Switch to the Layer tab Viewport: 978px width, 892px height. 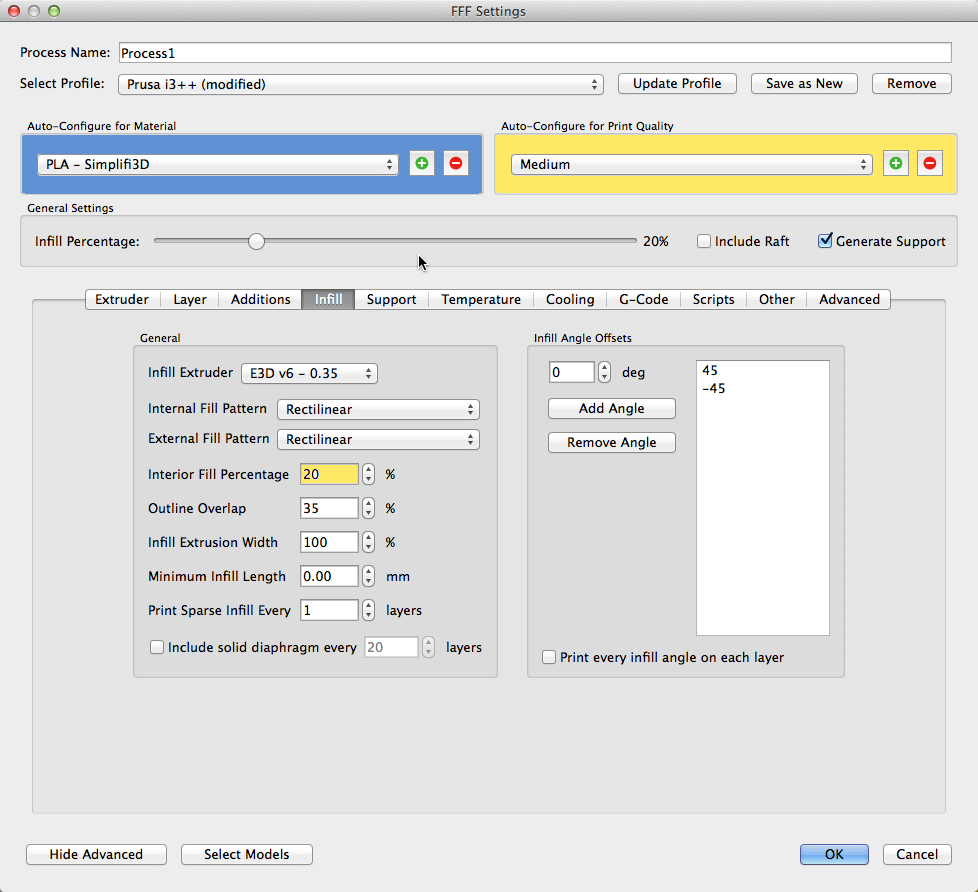(x=190, y=299)
